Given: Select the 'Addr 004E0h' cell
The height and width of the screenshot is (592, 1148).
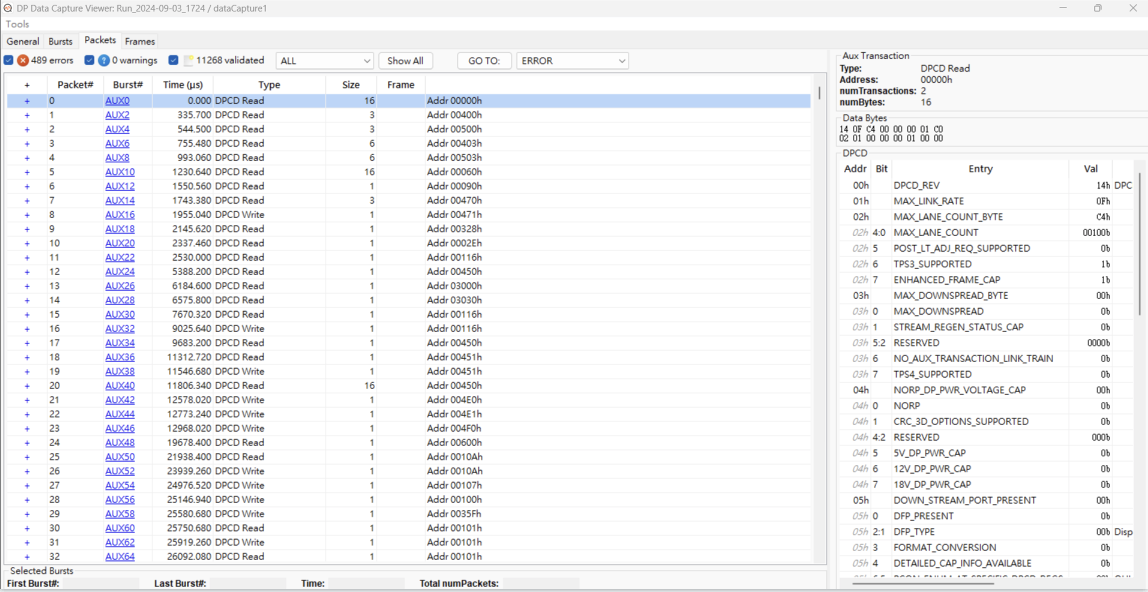Looking at the screenshot, I should (x=454, y=400).
